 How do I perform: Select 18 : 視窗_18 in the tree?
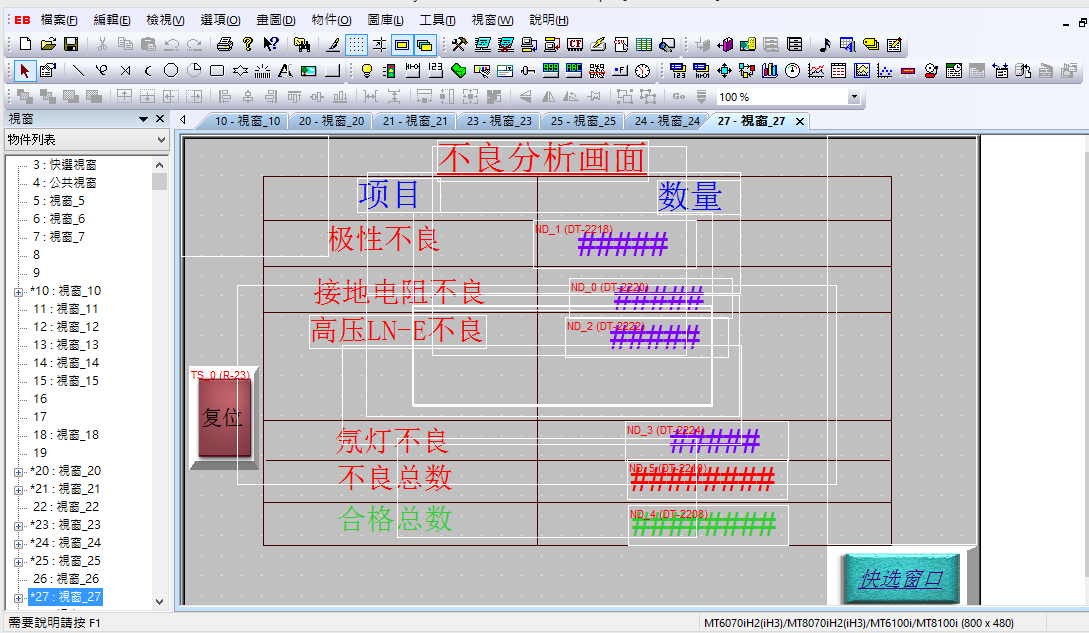click(x=65, y=435)
